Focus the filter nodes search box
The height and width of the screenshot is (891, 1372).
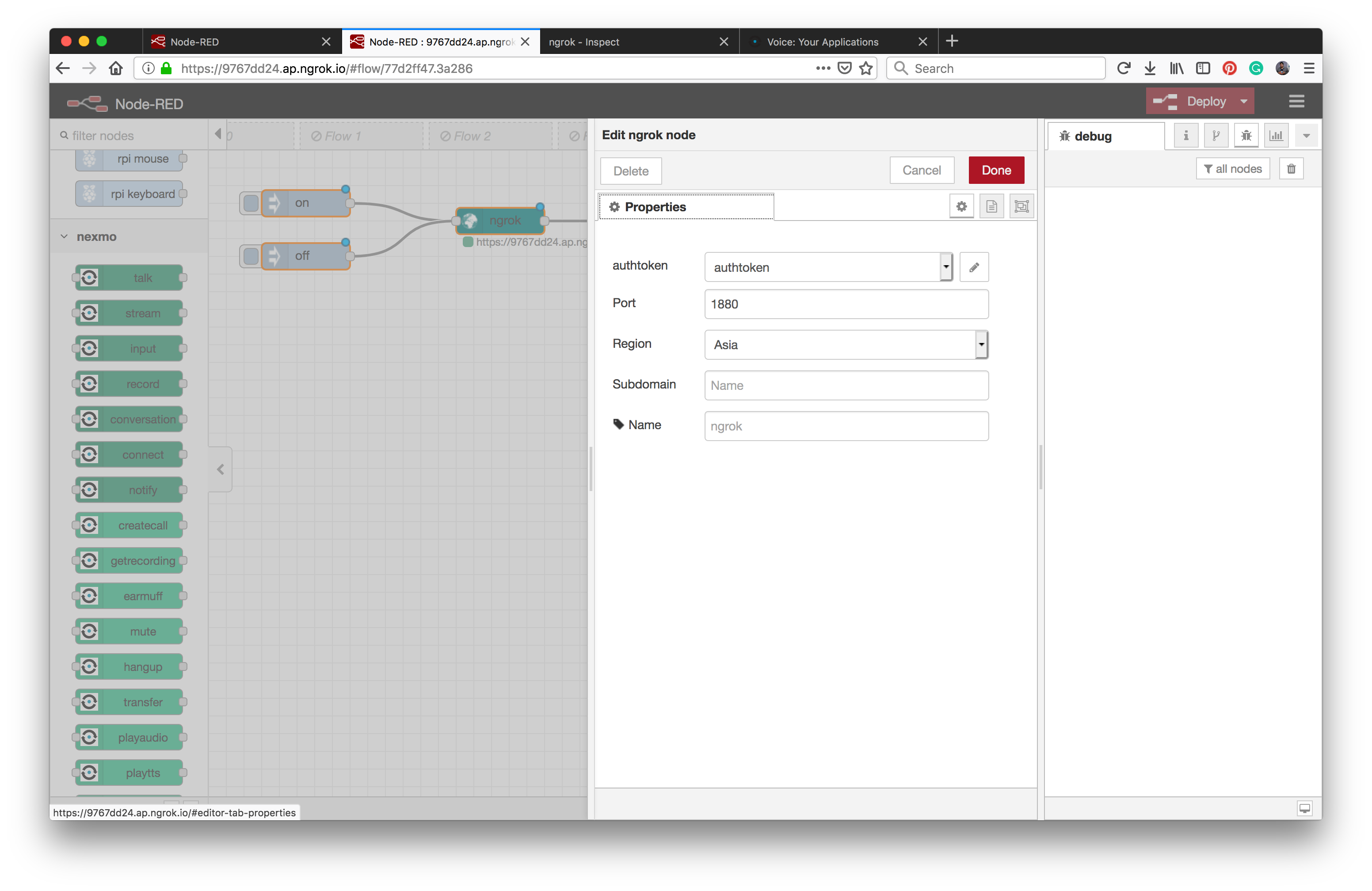click(129, 136)
